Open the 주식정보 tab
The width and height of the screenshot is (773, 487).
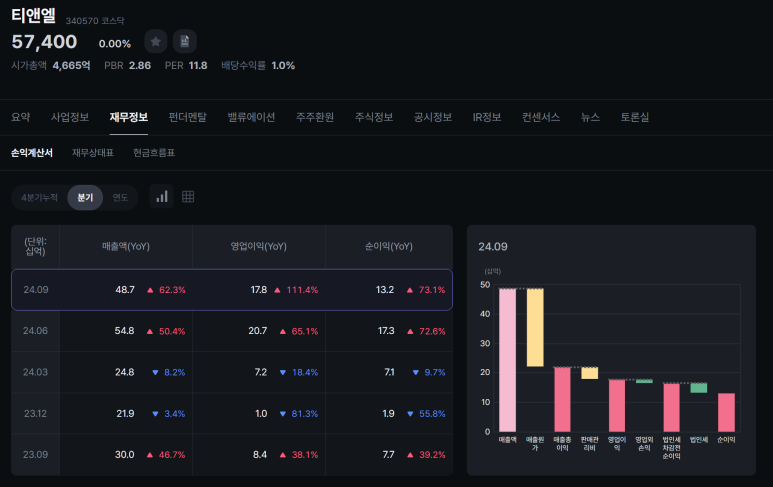[374, 117]
